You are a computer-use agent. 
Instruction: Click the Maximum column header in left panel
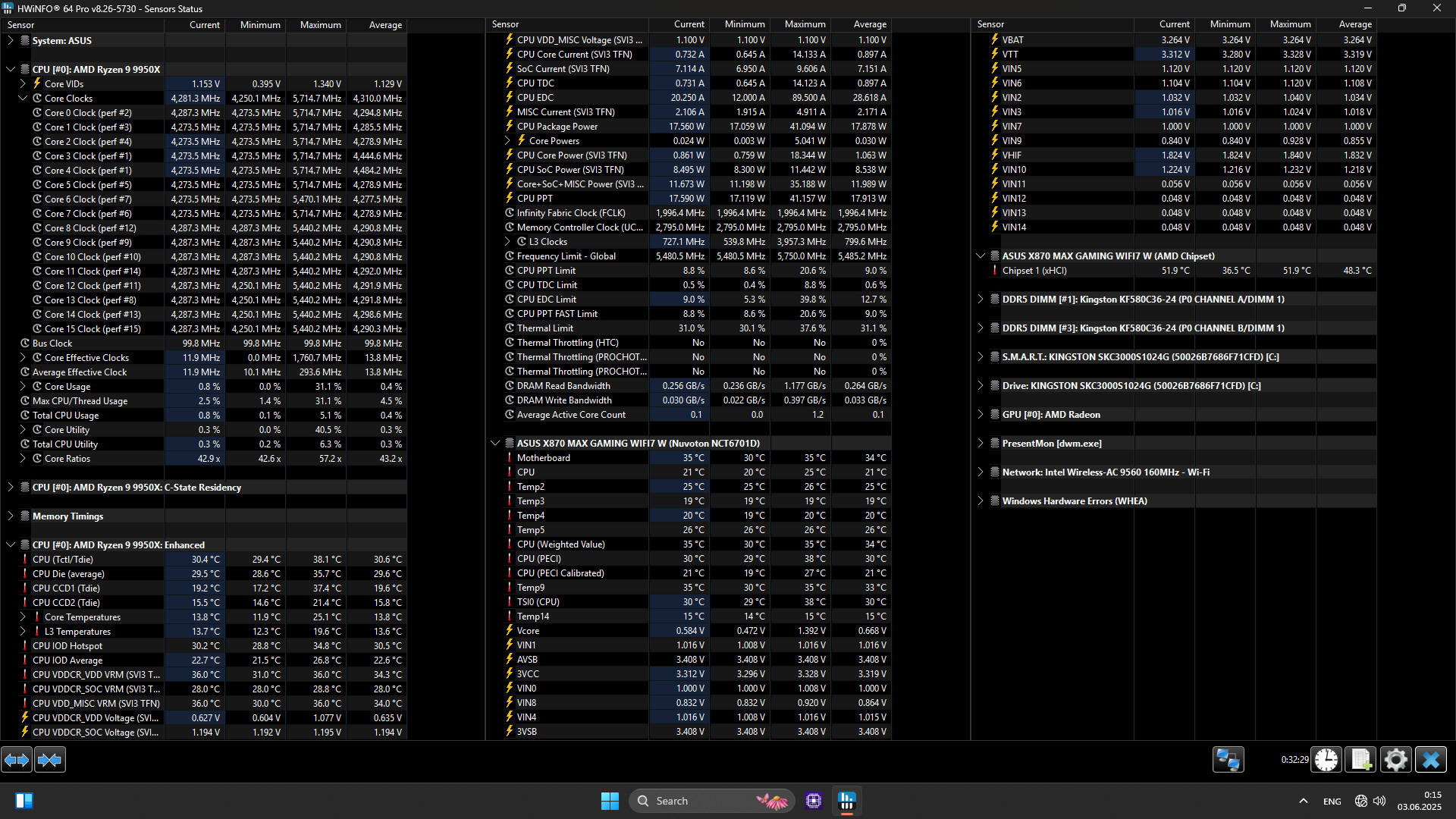pos(320,25)
